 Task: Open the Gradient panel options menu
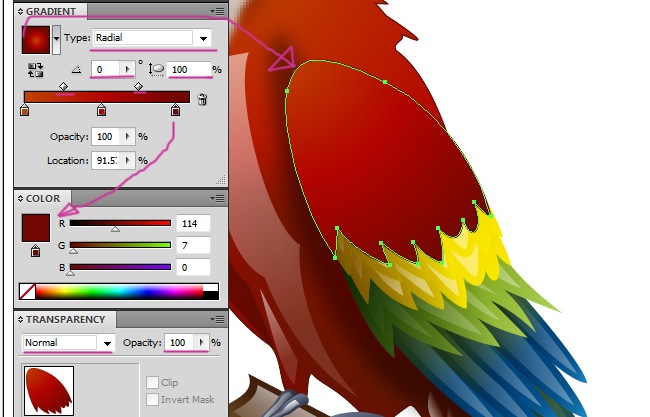tap(217, 11)
